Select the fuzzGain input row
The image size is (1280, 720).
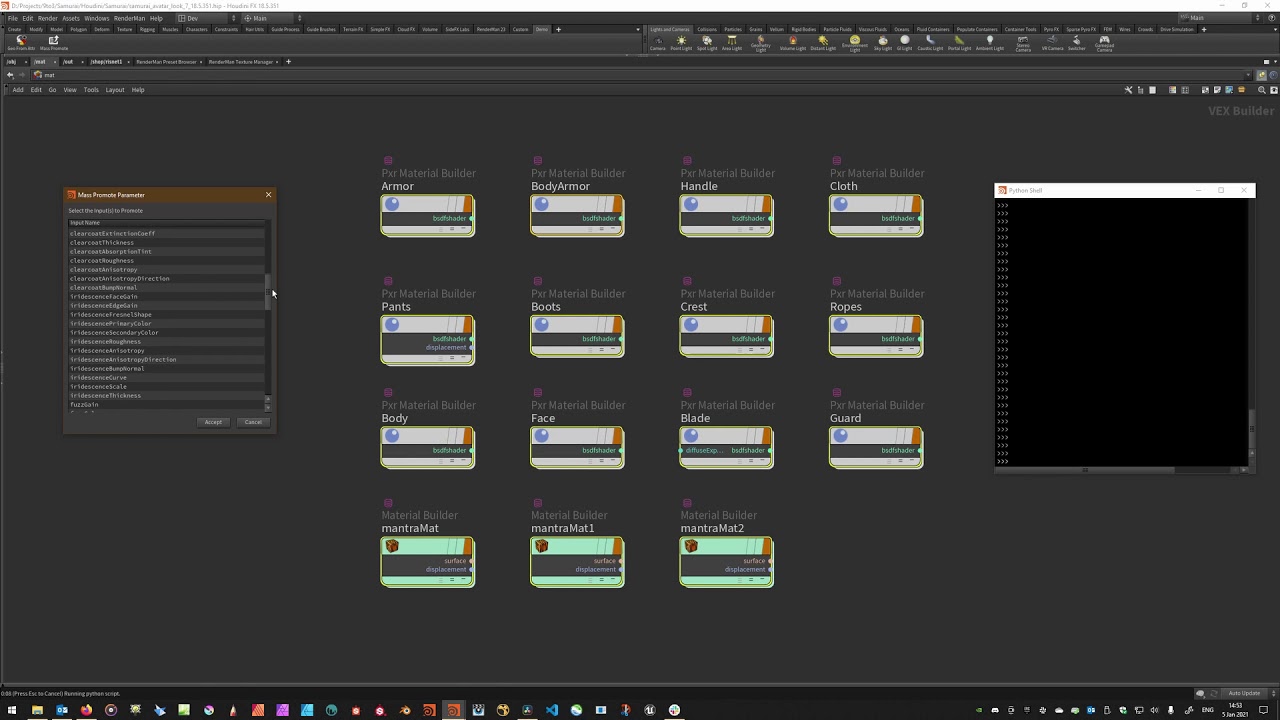[x=166, y=405]
